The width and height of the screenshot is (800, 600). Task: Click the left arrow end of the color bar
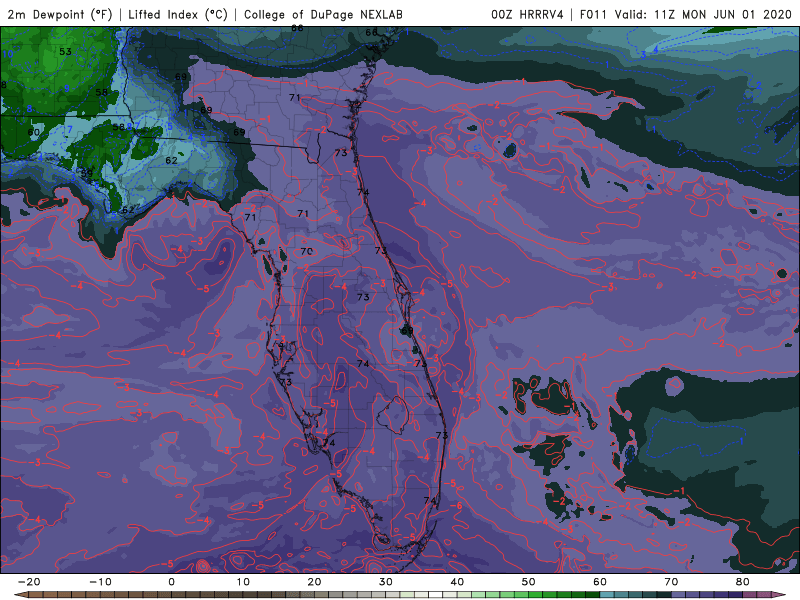click(19, 595)
